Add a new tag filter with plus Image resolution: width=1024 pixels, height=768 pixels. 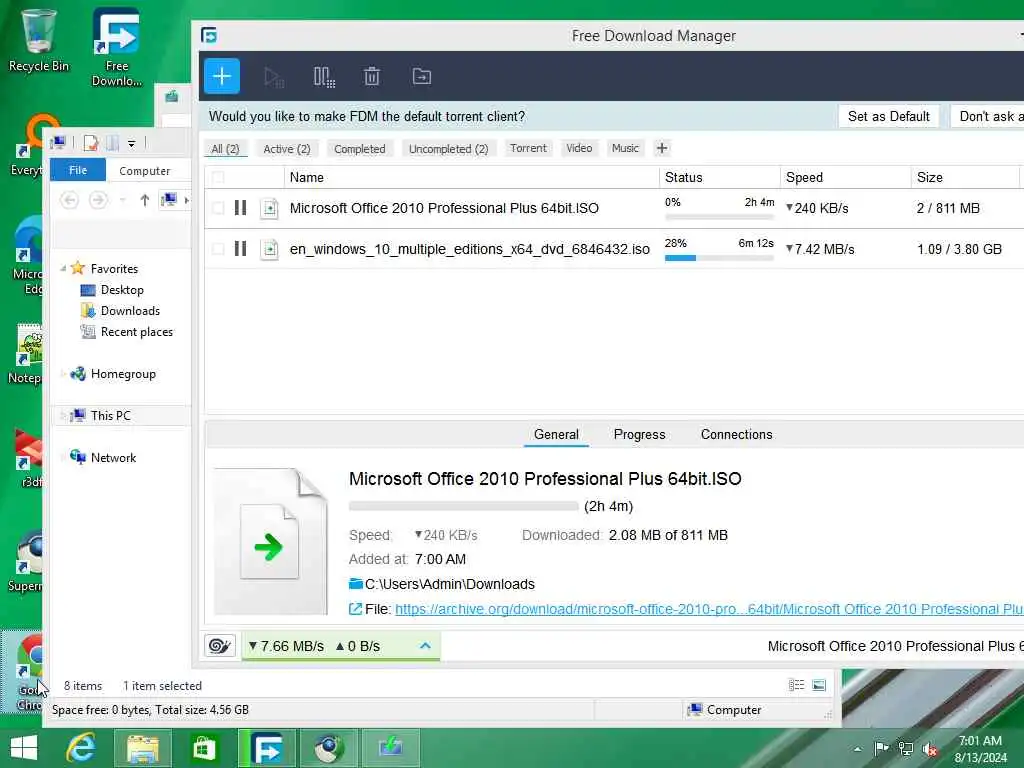coord(662,148)
